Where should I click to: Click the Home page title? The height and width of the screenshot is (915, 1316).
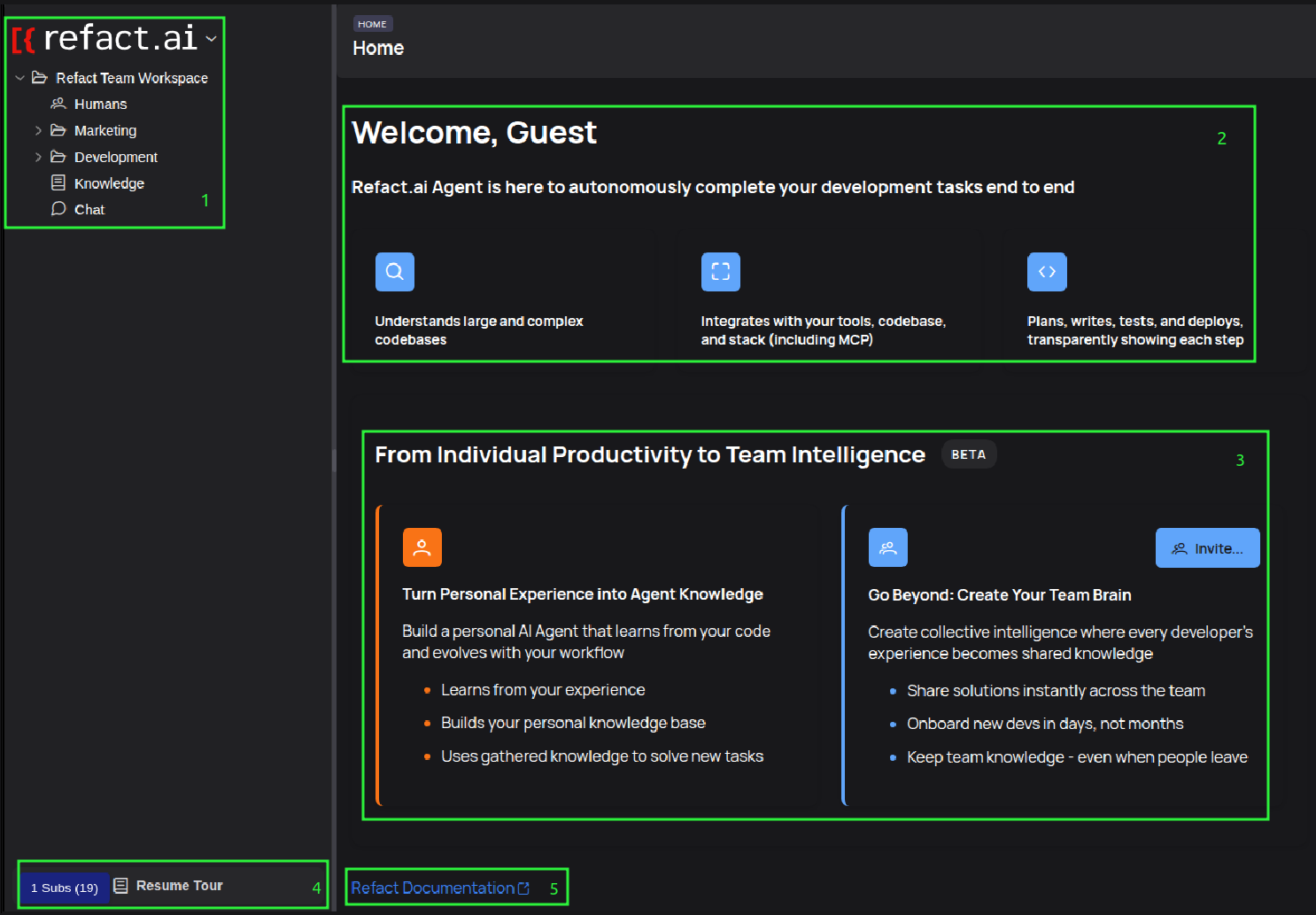click(378, 48)
